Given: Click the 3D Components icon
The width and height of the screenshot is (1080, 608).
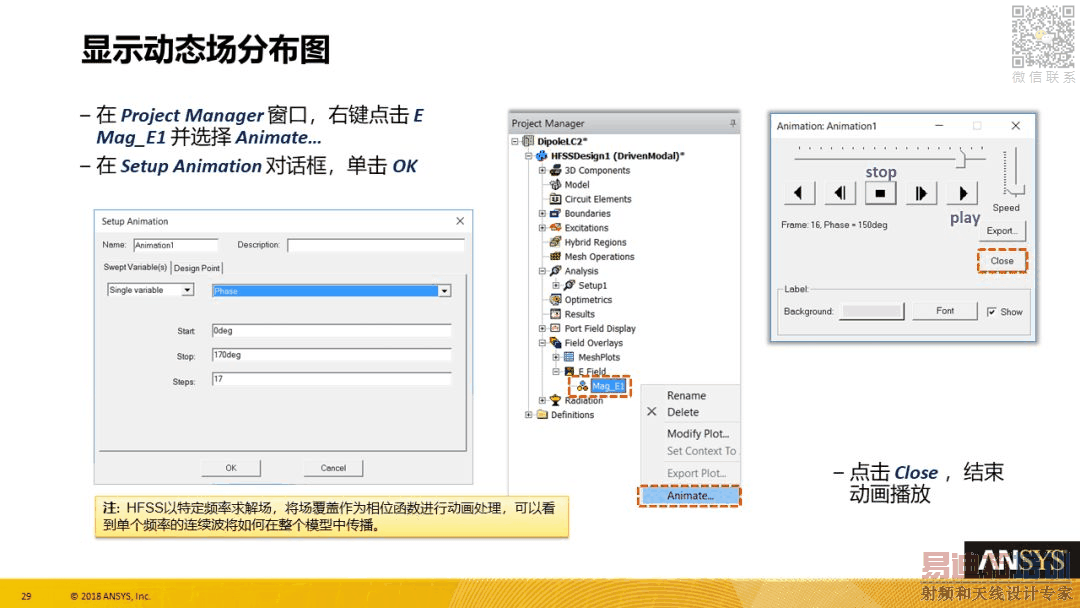Looking at the screenshot, I should pos(555,170).
